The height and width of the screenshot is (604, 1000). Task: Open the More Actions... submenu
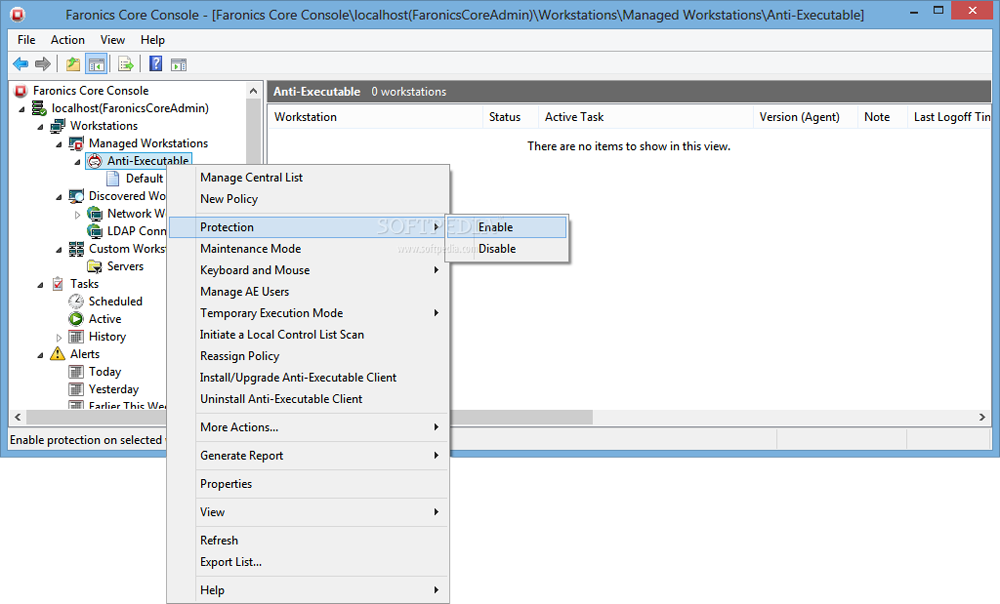[x=309, y=427]
